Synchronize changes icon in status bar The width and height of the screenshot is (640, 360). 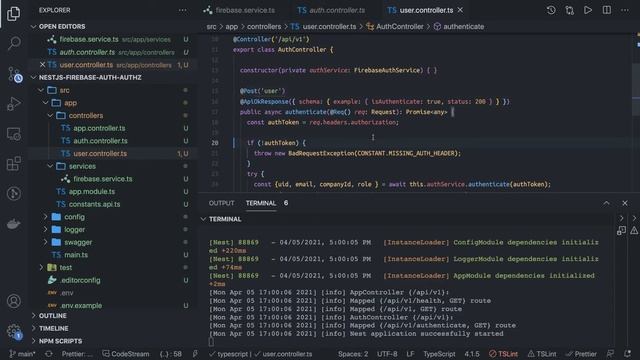click(49, 354)
